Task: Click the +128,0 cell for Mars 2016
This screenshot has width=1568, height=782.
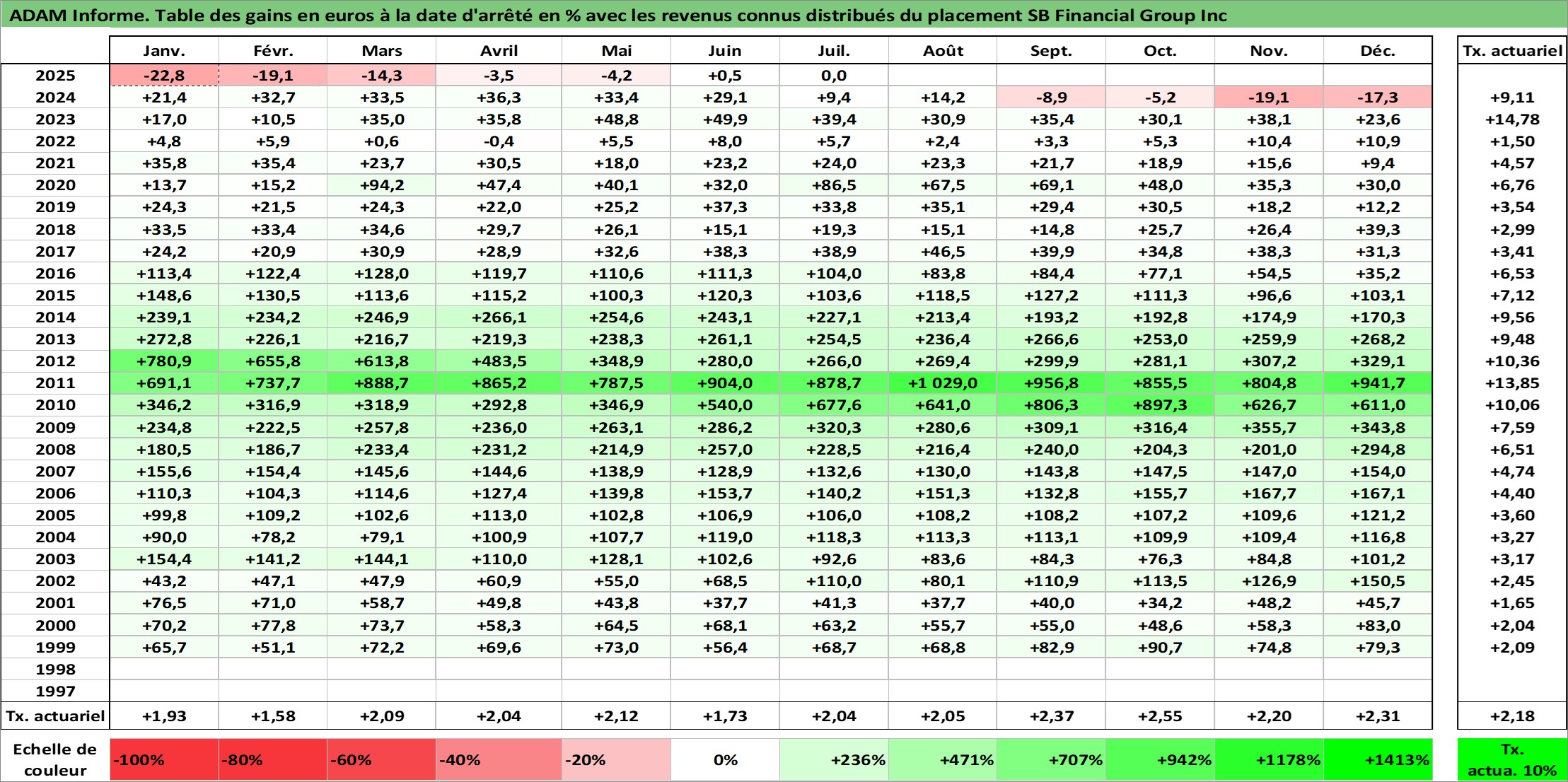Action: tap(382, 273)
